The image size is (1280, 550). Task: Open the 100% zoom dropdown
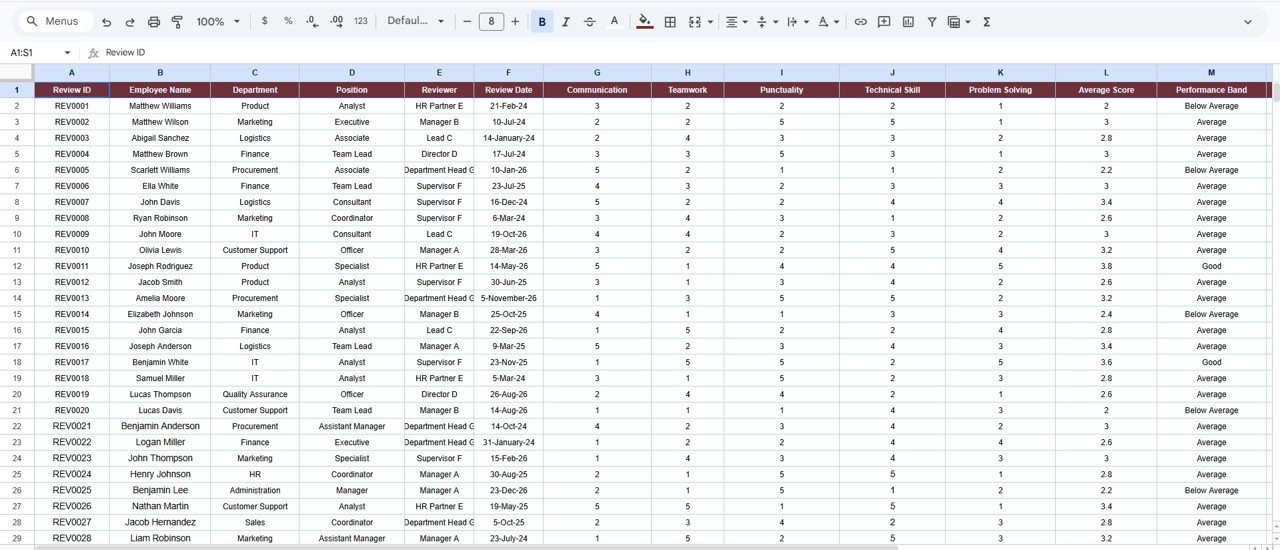coord(218,21)
